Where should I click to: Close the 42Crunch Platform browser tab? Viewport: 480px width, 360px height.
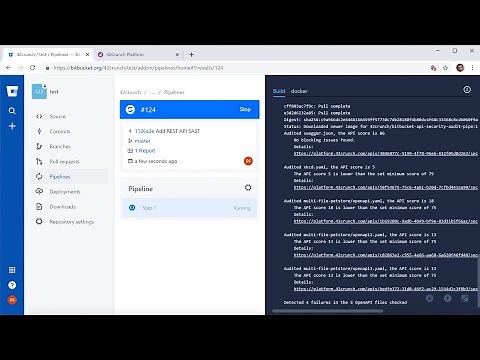(x=177, y=54)
